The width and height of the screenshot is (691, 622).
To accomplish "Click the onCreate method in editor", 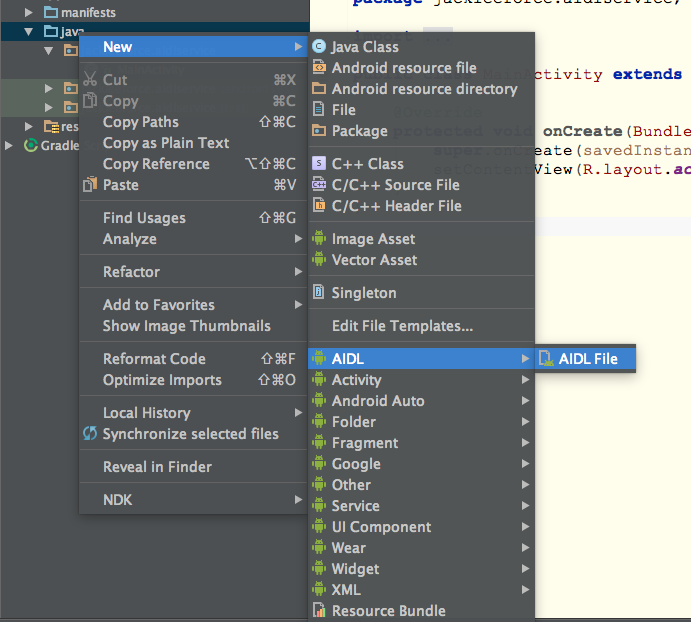I will 583,131.
